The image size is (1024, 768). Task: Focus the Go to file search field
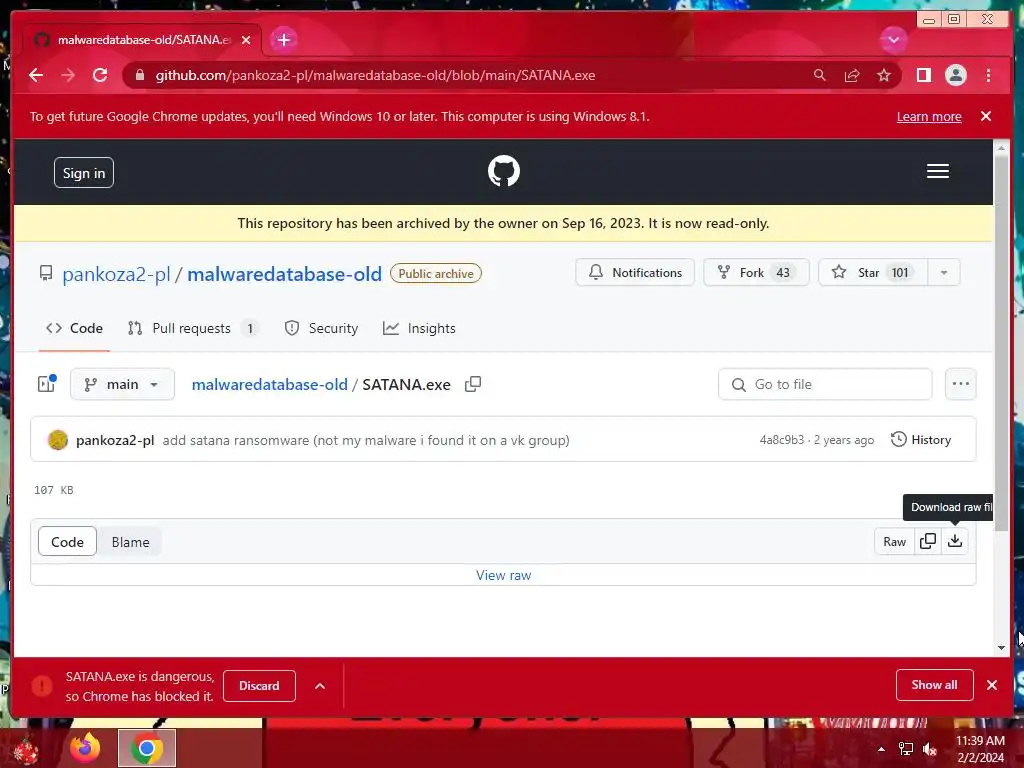pos(825,384)
